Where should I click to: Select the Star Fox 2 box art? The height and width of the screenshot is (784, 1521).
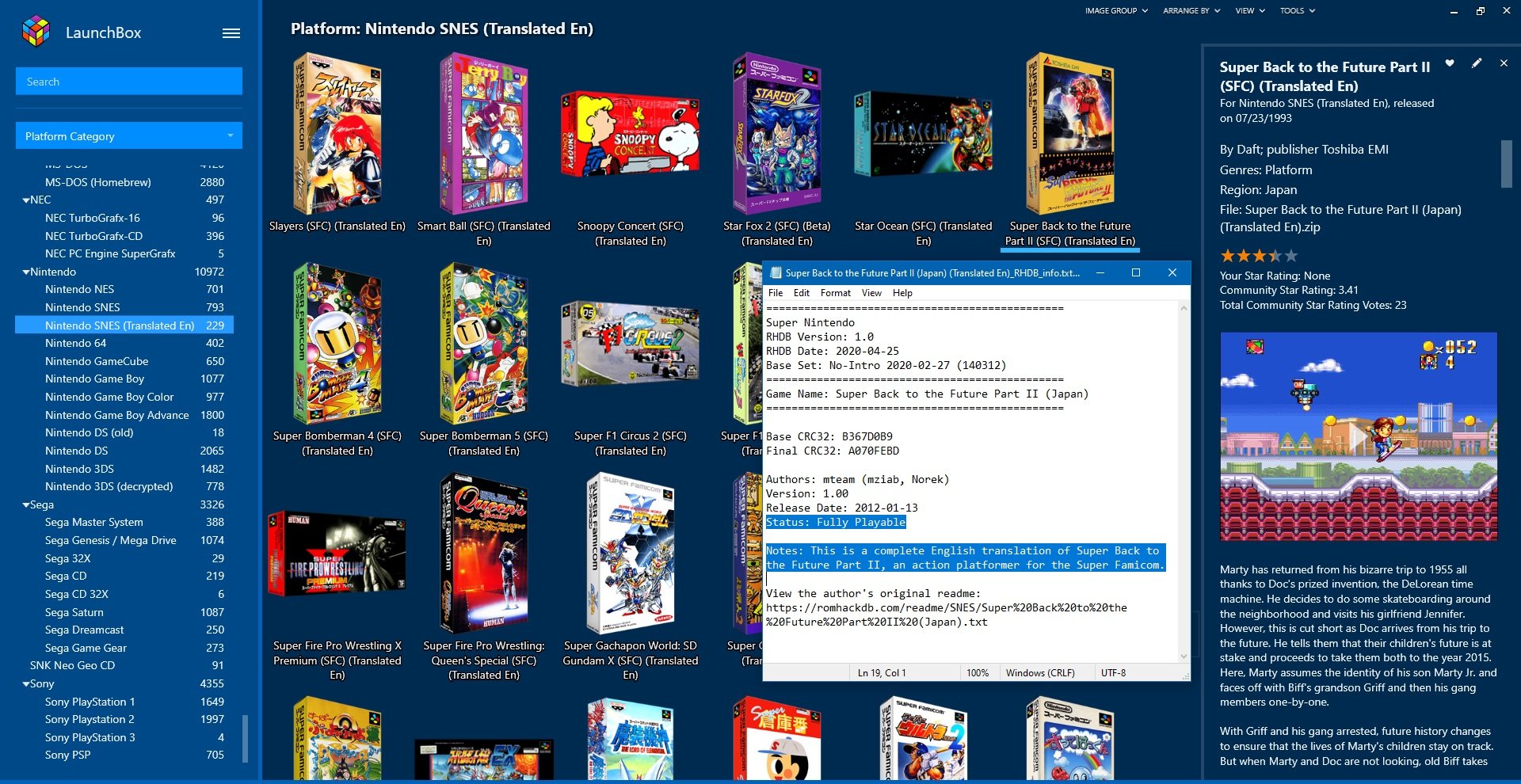776,133
